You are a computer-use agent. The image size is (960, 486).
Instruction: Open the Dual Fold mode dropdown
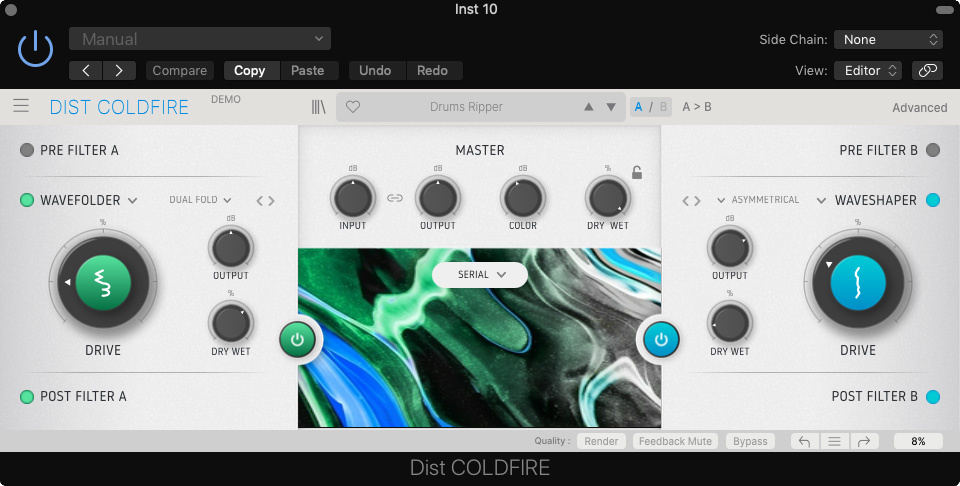pyautogui.click(x=200, y=200)
